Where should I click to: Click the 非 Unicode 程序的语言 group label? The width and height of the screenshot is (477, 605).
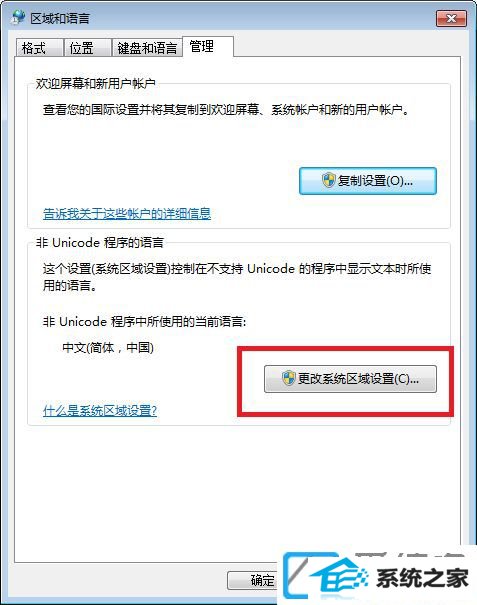(100, 242)
